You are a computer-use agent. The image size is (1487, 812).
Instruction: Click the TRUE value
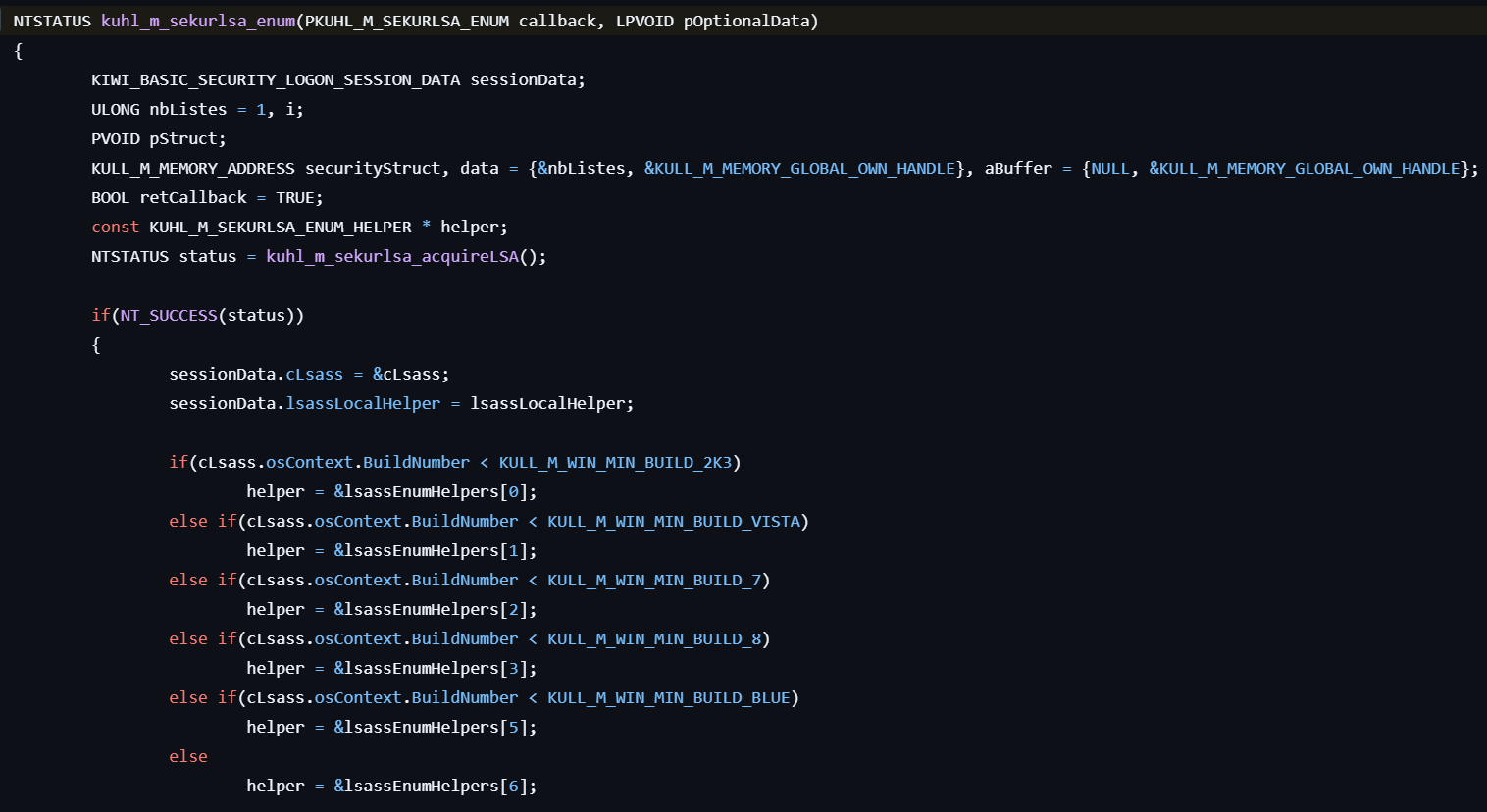point(295,197)
